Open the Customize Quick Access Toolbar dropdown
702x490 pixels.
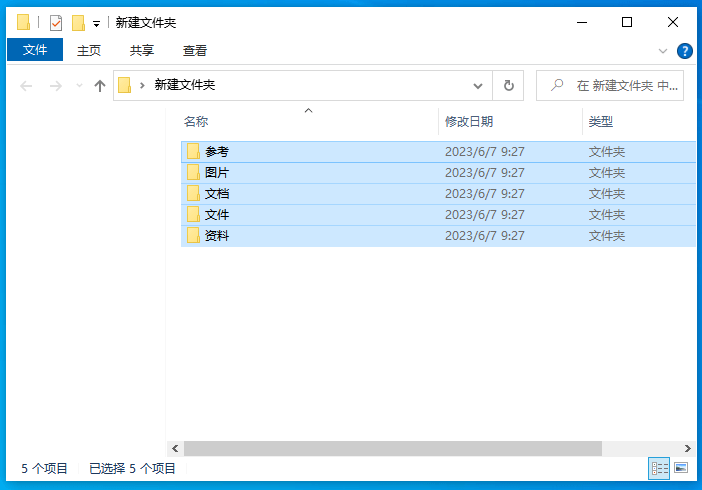click(96, 24)
